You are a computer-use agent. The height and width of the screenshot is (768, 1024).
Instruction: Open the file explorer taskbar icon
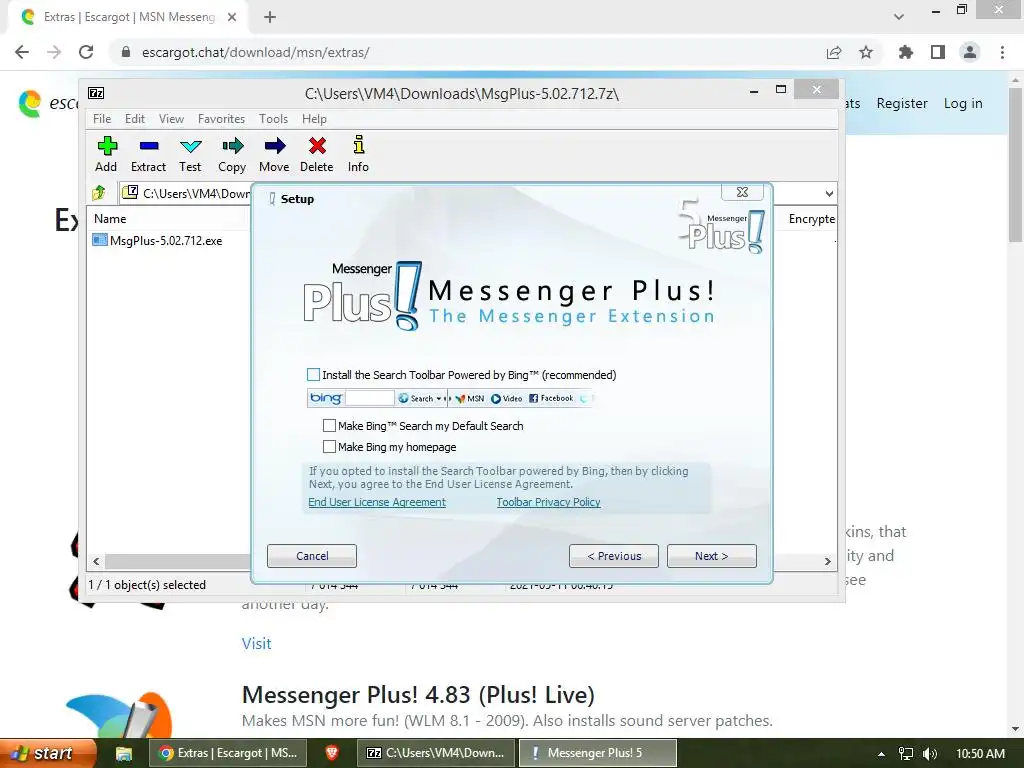124,754
